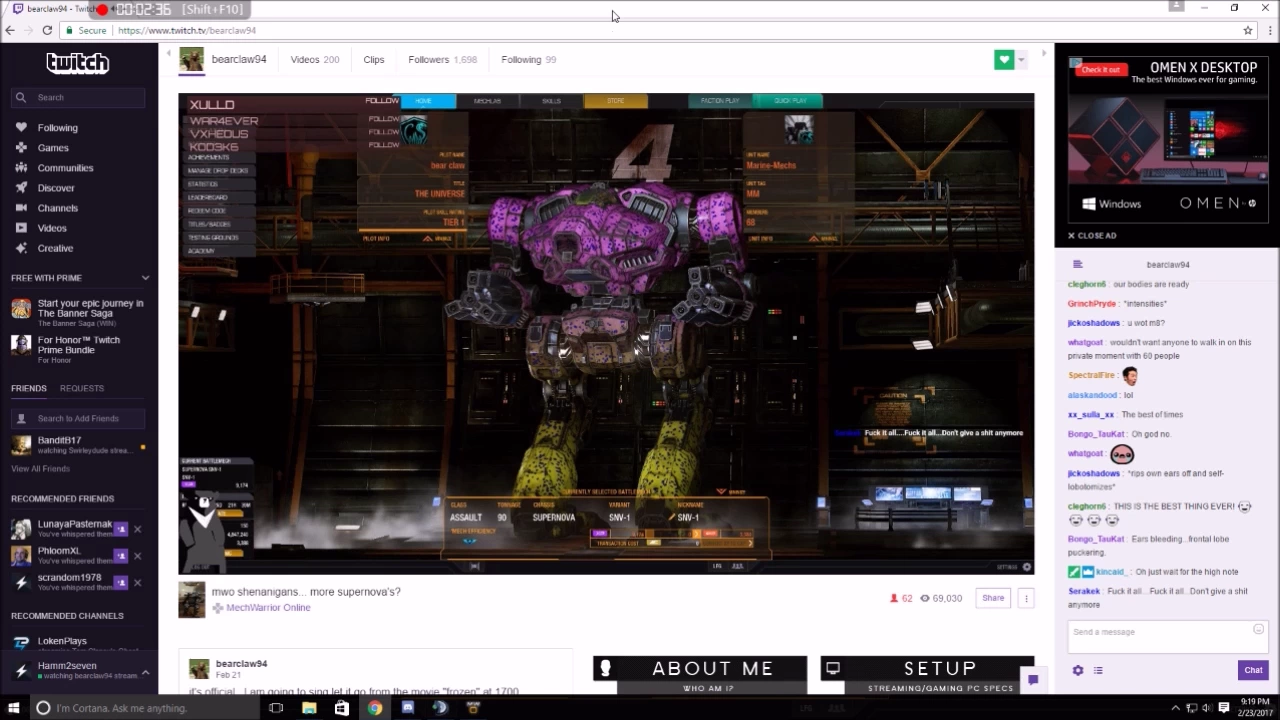
Task: Select friend BanditB17
Action: click(78, 445)
